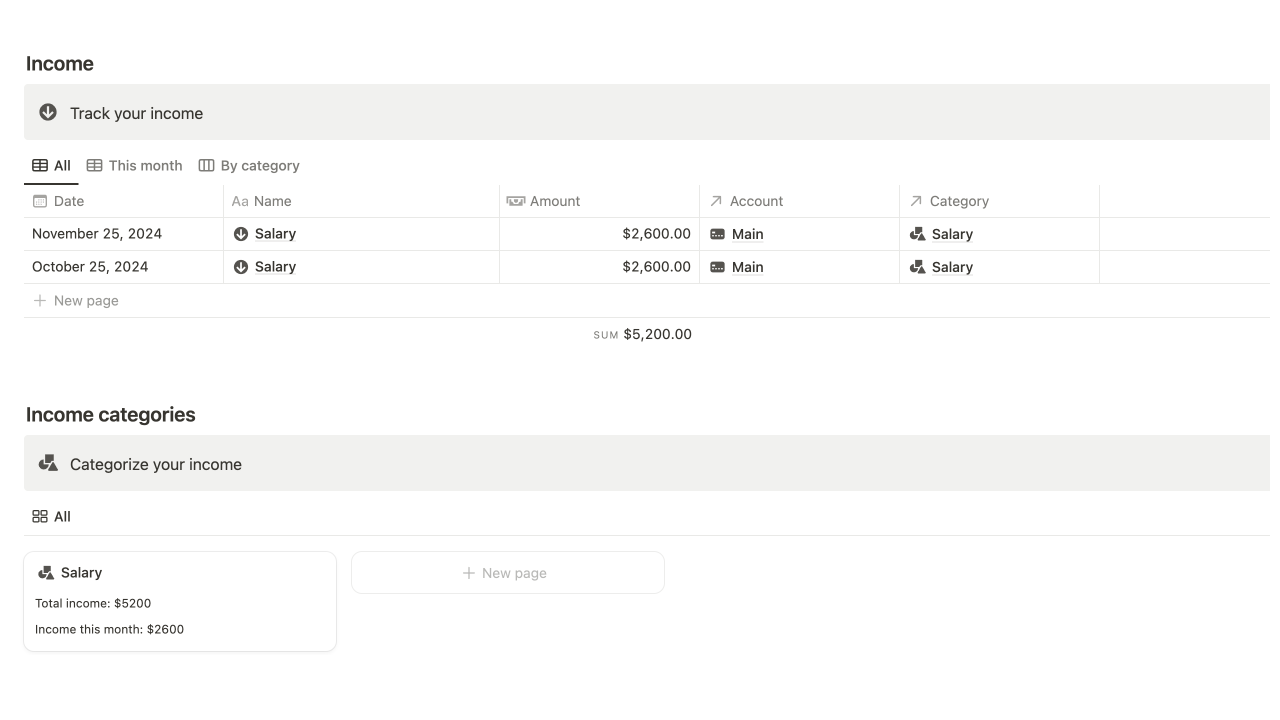This screenshot has height=720, width=1280.
Task: Open the Category column header menu
Action: (x=958, y=201)
